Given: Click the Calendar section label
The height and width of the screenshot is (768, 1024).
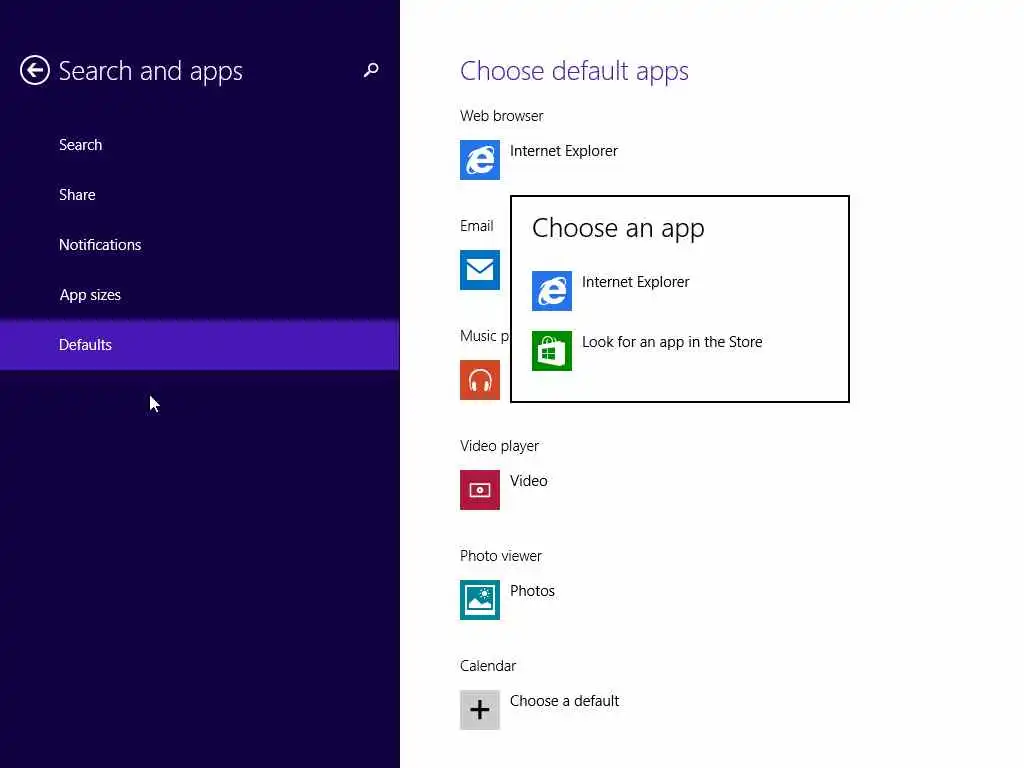Looking at the screenshot, I should click(x=488, y=666).
